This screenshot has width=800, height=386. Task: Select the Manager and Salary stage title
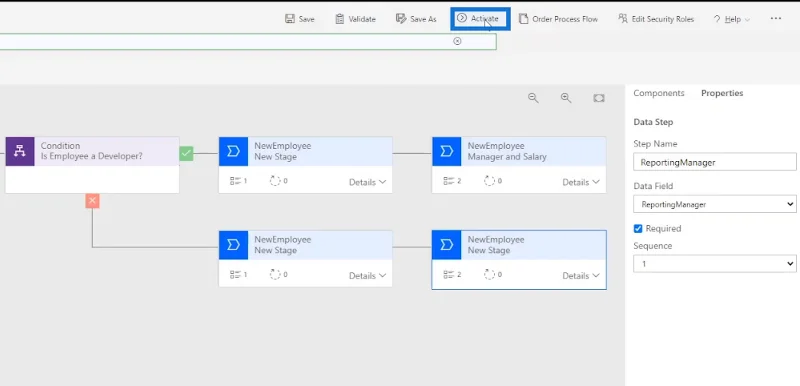pos(507,157)
